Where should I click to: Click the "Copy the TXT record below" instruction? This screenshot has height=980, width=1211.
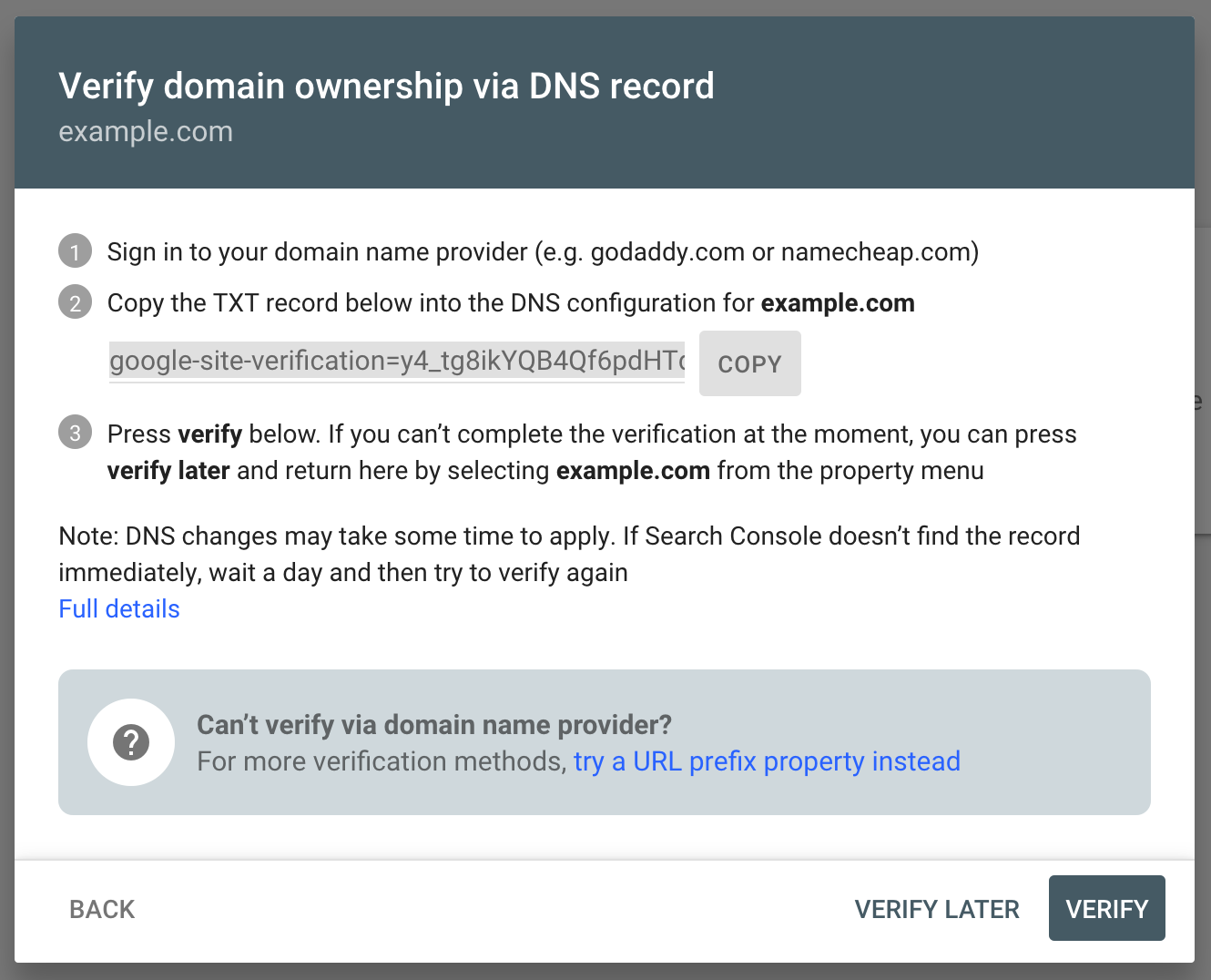(x=431, y=302)
